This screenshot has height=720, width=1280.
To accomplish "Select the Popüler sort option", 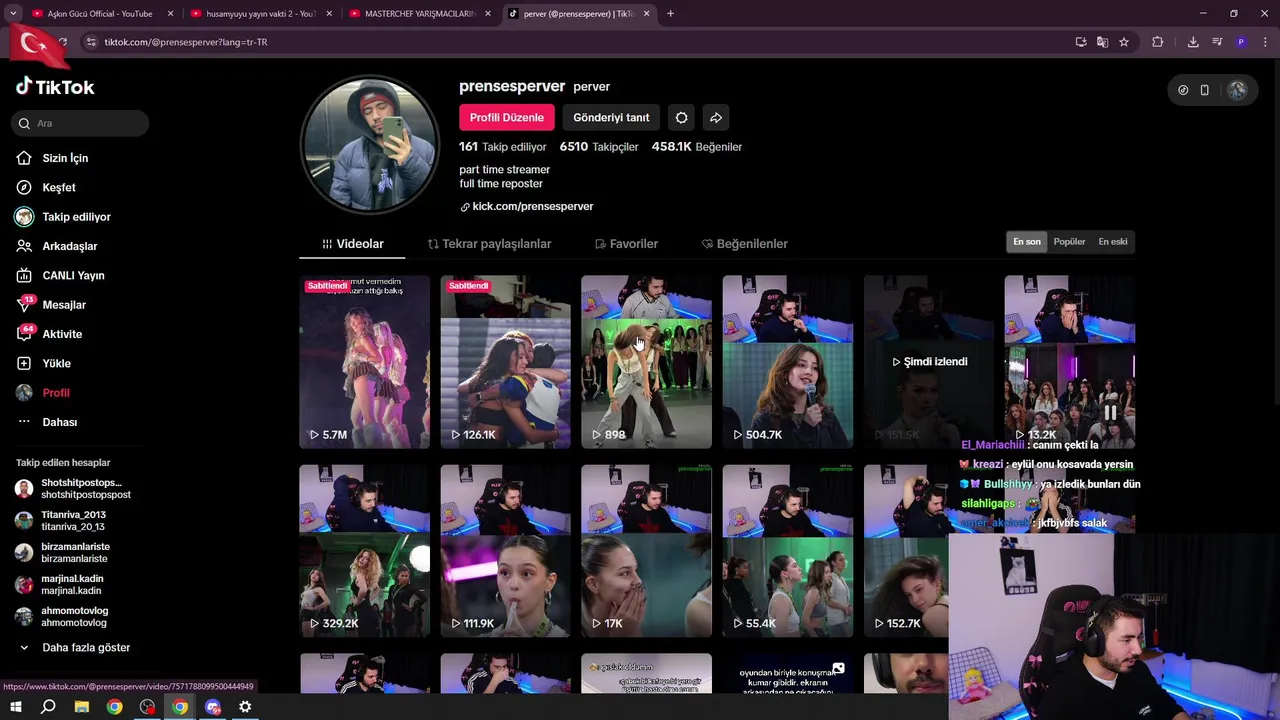I will [1069, 242].
